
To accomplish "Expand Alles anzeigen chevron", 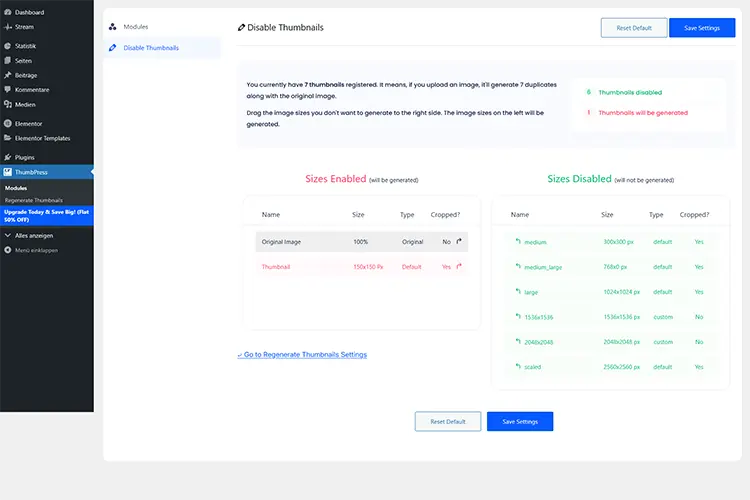I will tap(8, 235).
